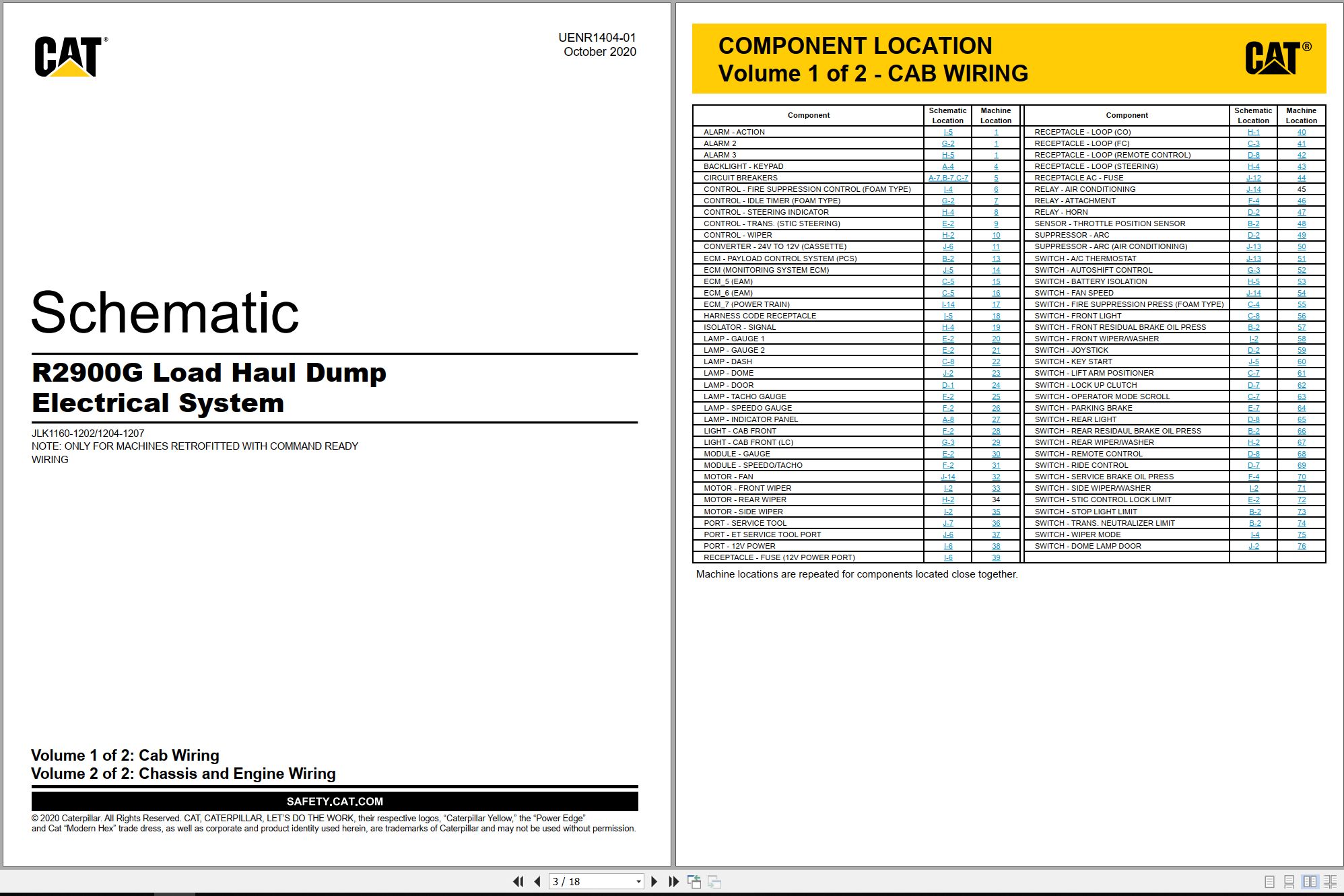
Task: Click schematic link J-14 for MOTOR - FAN
Action: point(948,477)
